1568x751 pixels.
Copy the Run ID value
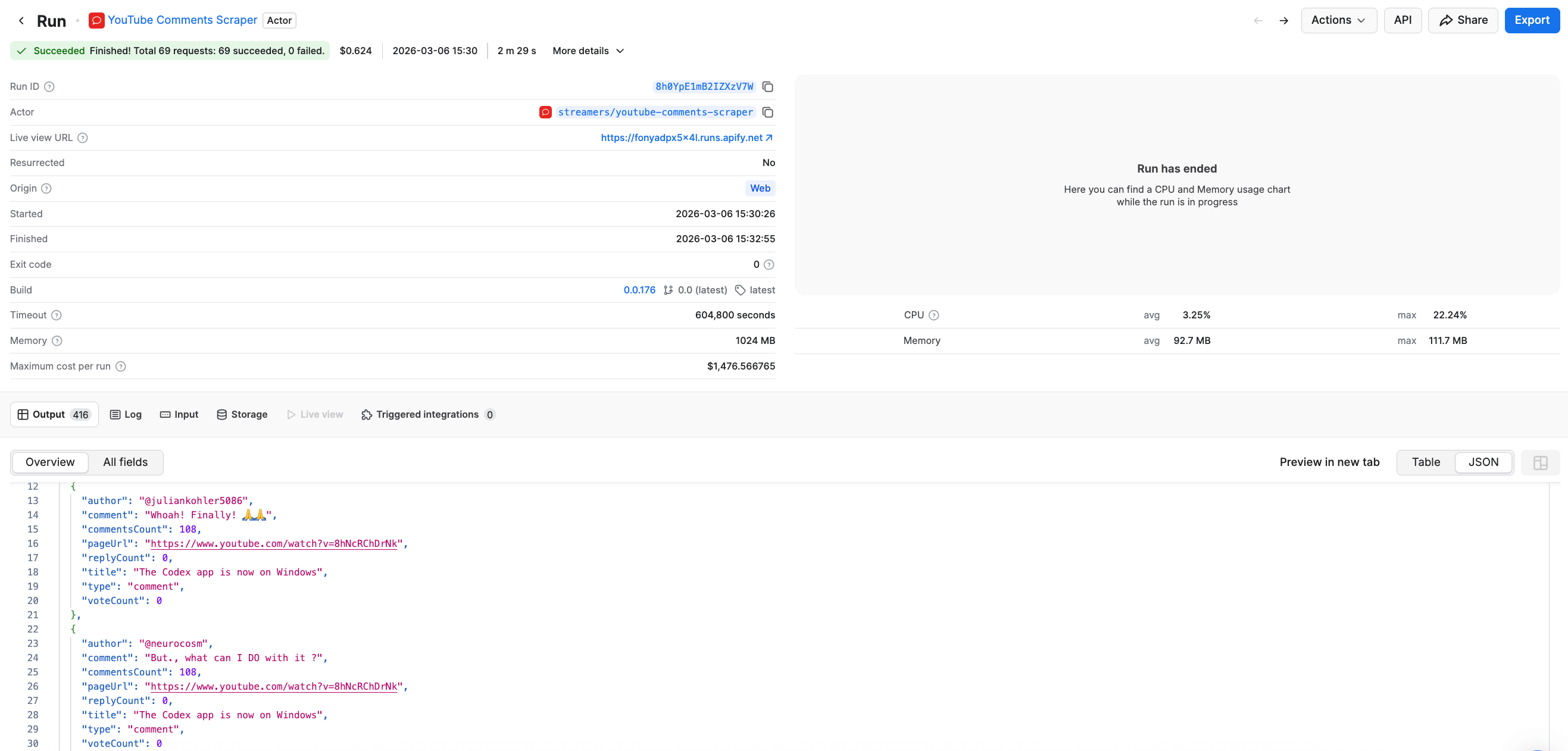767,86
